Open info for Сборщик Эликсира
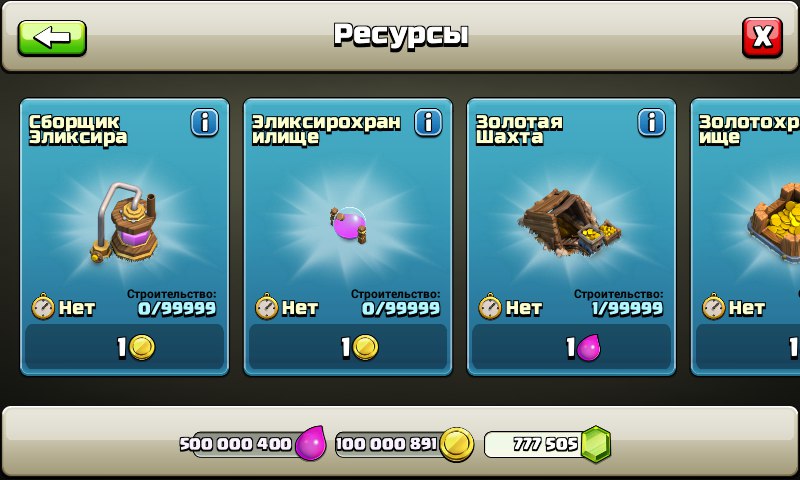 [205, 122]
